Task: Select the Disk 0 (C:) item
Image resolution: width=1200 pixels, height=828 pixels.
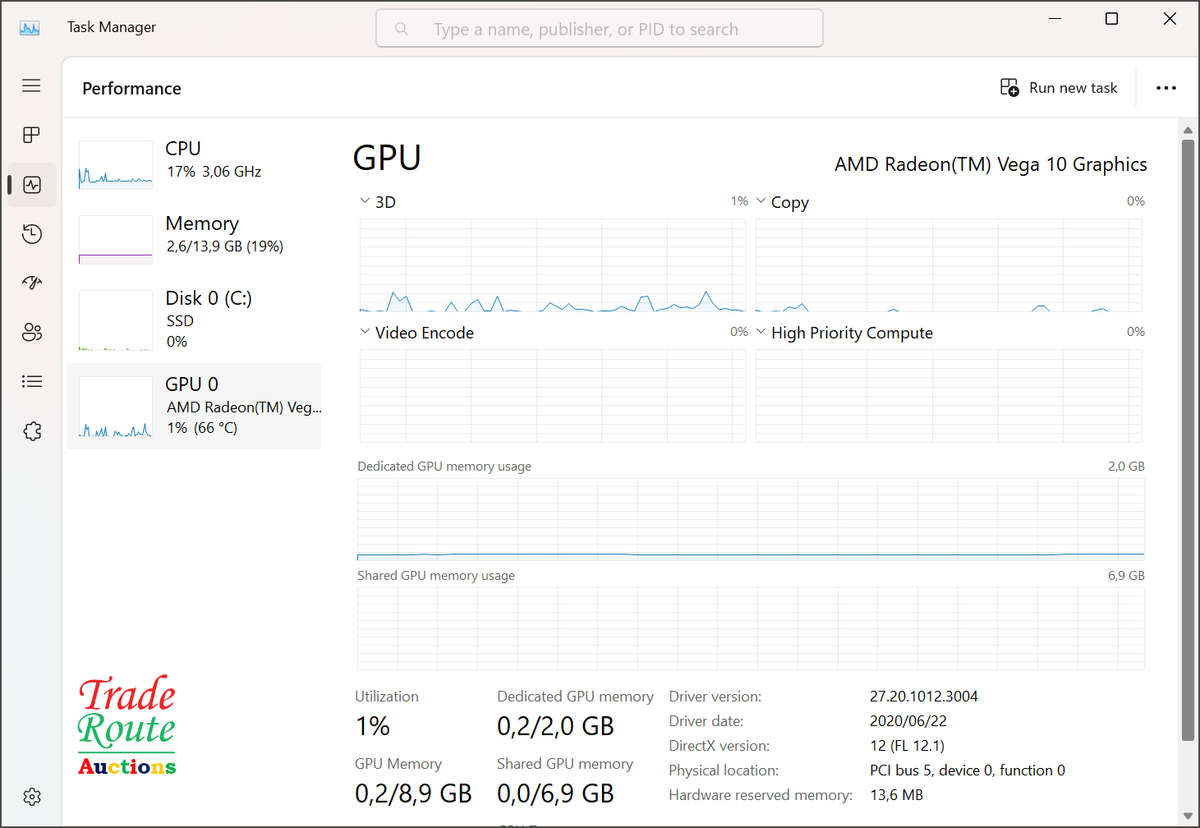Action: 194,319
